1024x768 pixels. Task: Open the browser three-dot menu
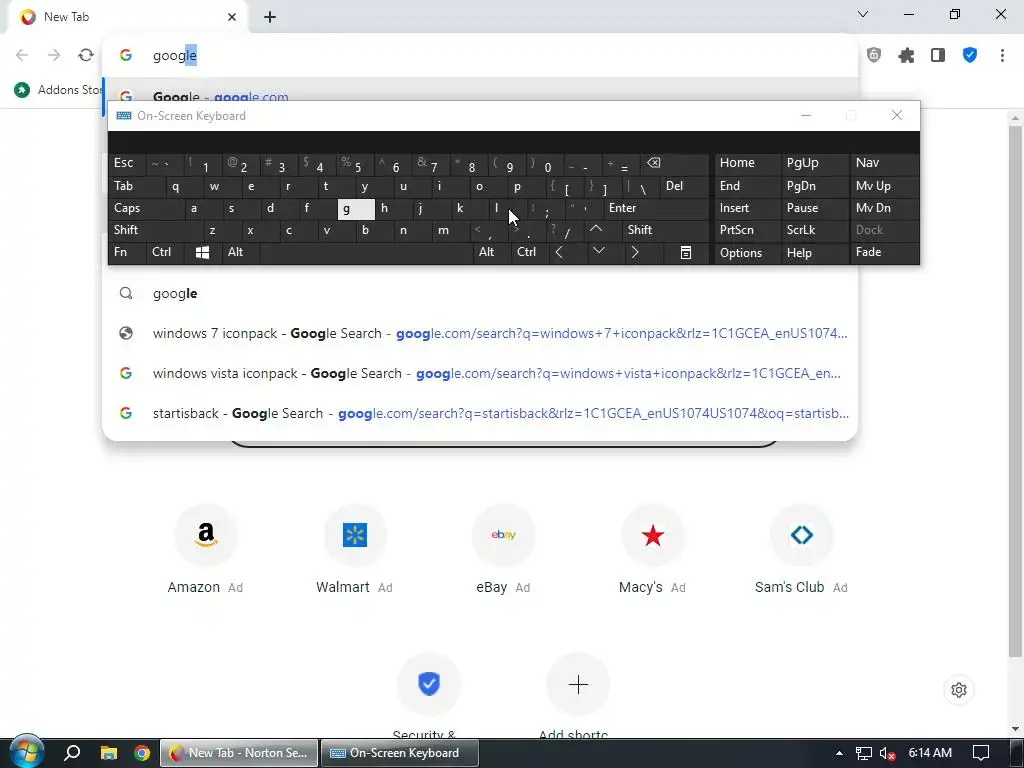1002,56
